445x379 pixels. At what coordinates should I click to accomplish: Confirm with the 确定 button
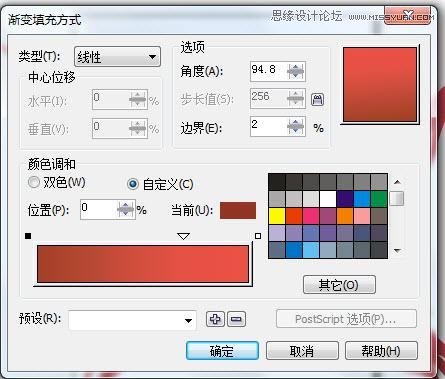tap(222, 351)
